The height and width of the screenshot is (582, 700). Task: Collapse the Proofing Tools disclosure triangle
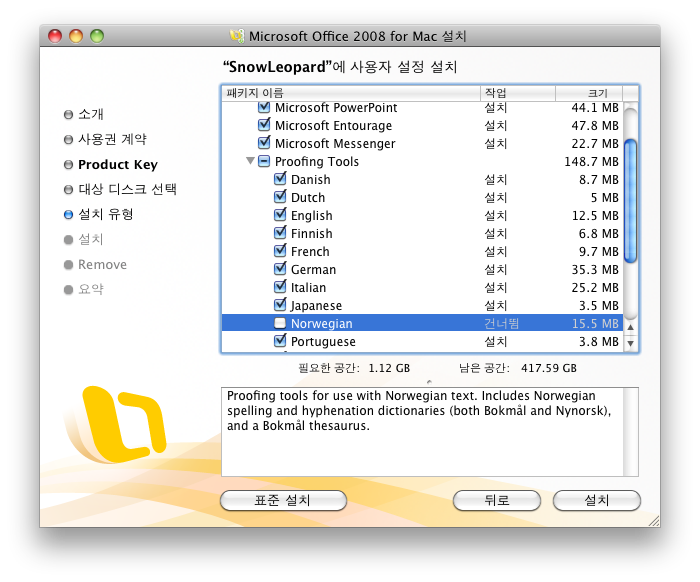(x=250, y=161)
